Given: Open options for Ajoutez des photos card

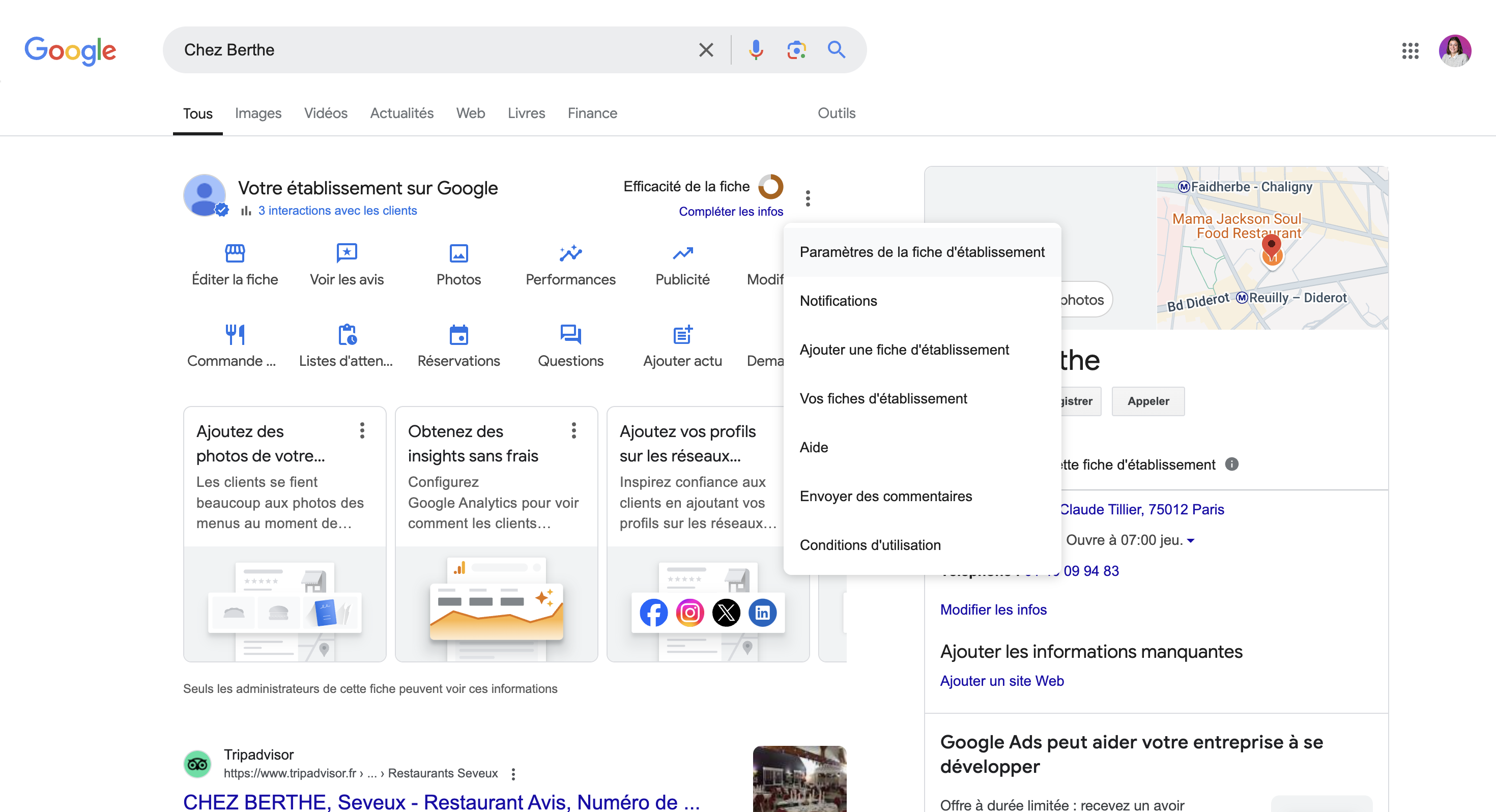Looking at the screenshot, I should click(x=362, y=430).
